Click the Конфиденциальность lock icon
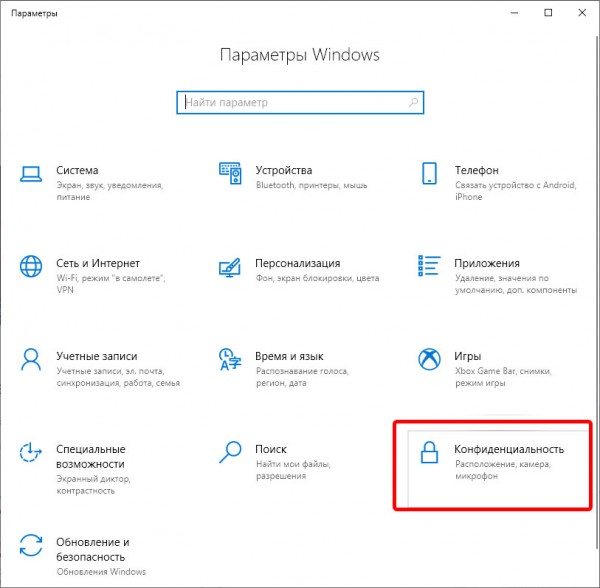 (429, 452)
